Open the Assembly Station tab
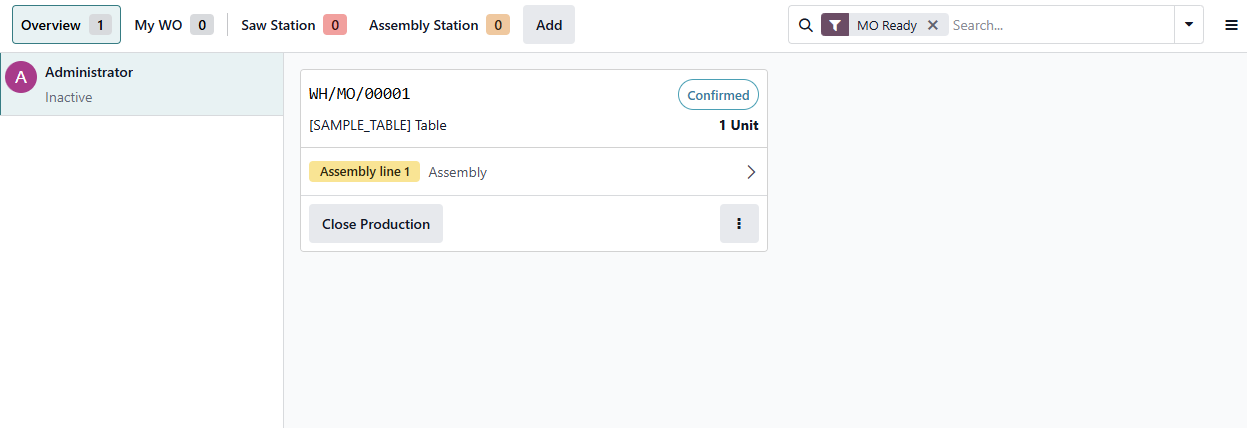1247x428 pixels. 438,25
